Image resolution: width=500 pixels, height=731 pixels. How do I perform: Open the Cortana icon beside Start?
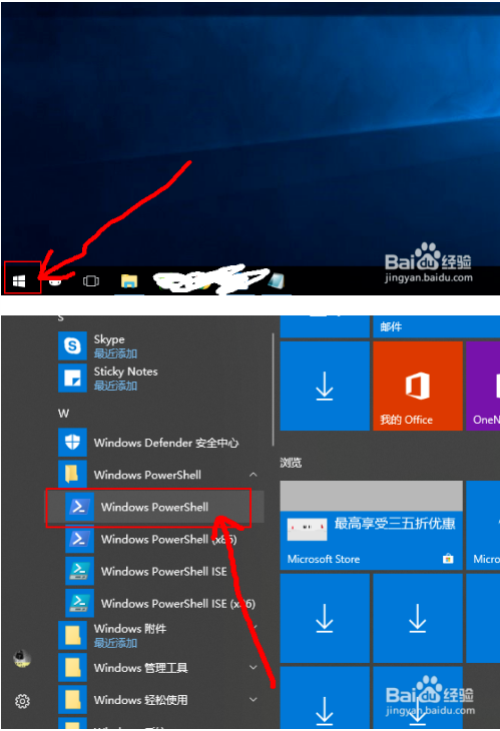(55, 281)
